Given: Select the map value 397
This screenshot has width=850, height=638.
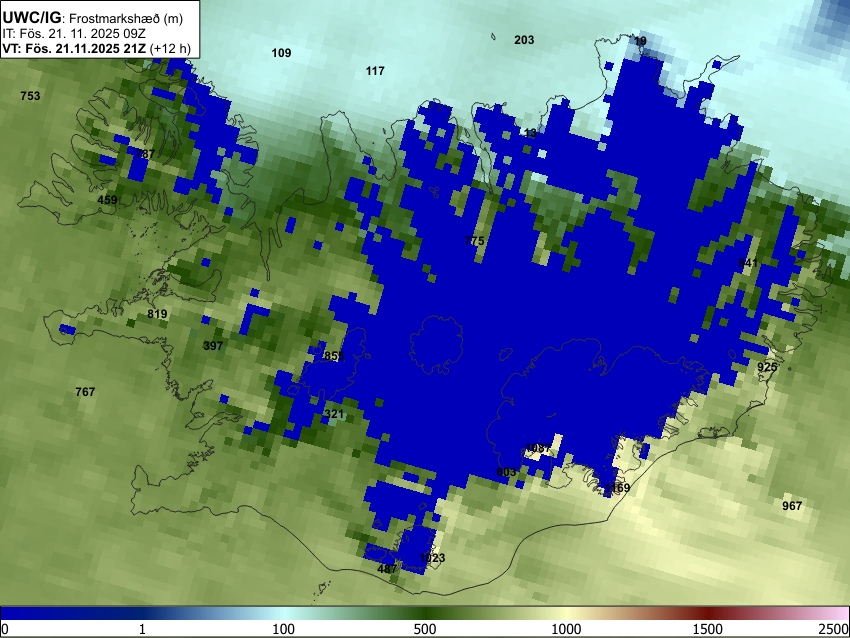Looking at the screenshot, I should [213, 346].
